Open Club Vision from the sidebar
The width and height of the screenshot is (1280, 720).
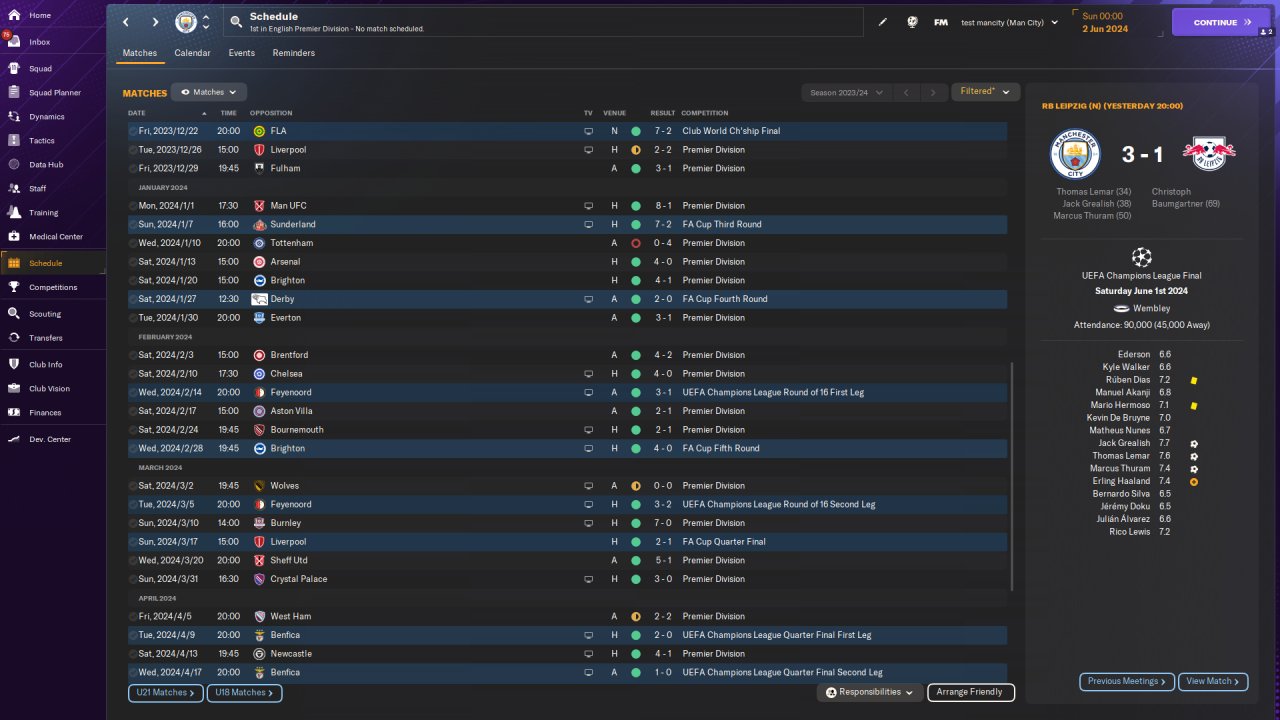[49, 389]
